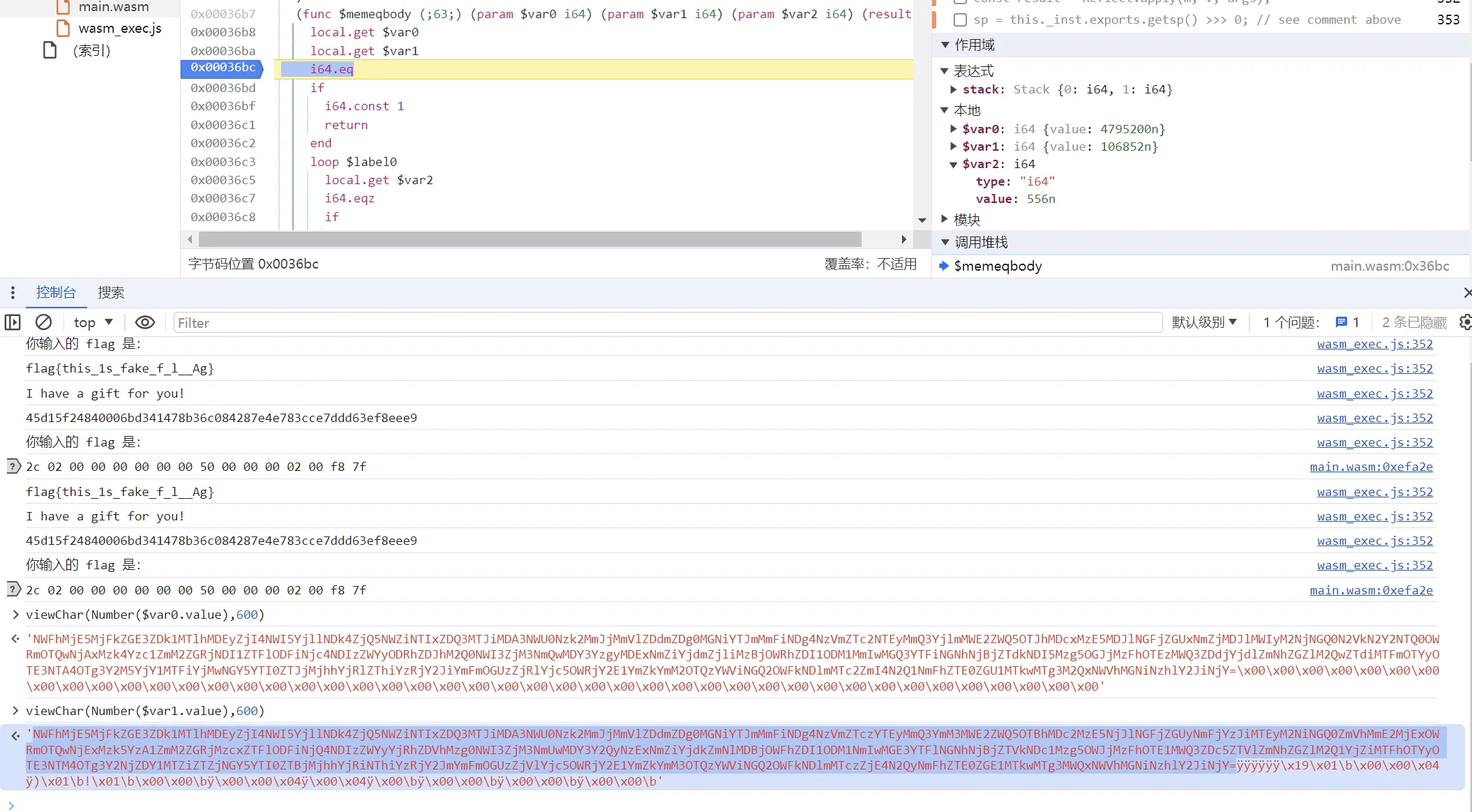Expand the $var1 variable
This screenshot has height=812, width=1472.
click(954, 146)
